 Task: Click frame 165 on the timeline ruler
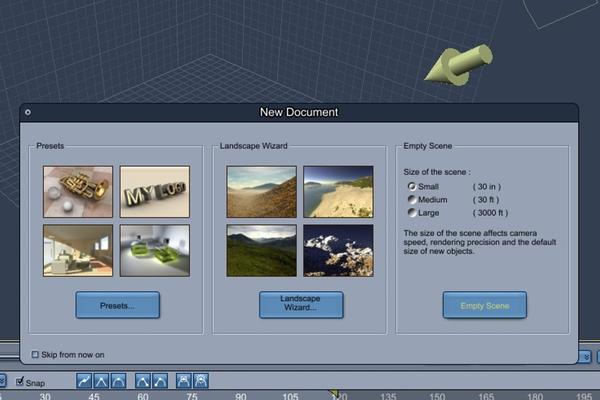[486, 397]
